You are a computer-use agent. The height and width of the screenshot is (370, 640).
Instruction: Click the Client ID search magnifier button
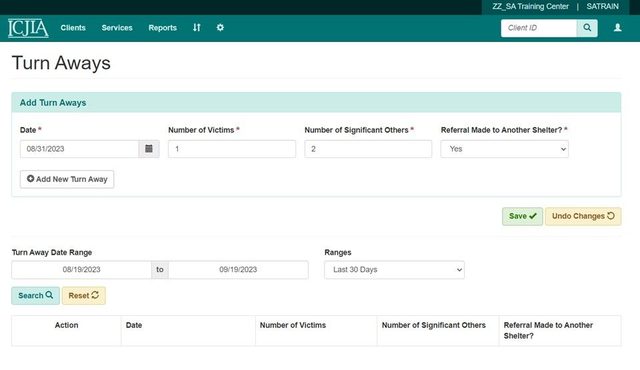coord(587,28)
